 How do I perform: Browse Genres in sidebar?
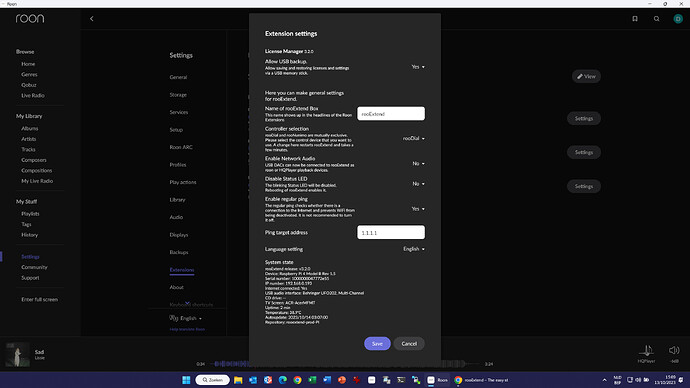point(29,74)
